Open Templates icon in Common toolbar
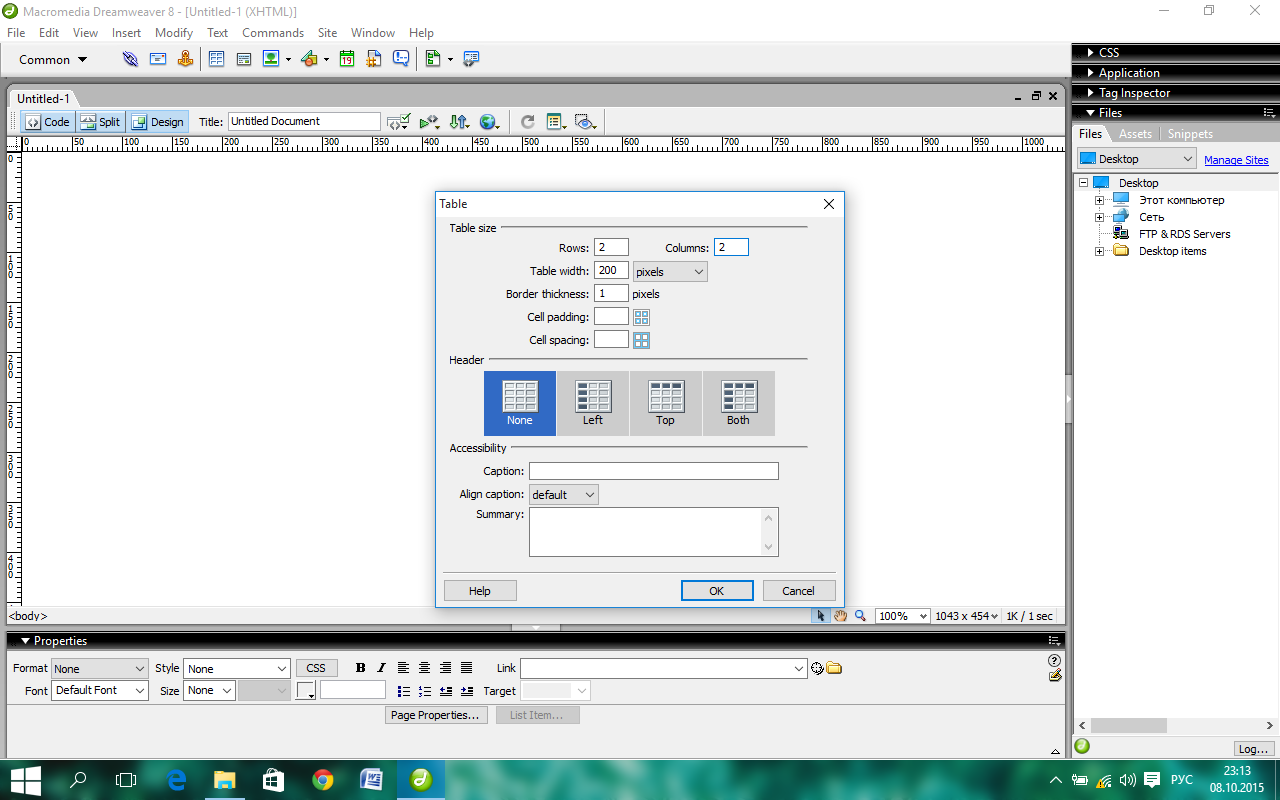This screenshot has height=800, width=1280. coord(433,59)
